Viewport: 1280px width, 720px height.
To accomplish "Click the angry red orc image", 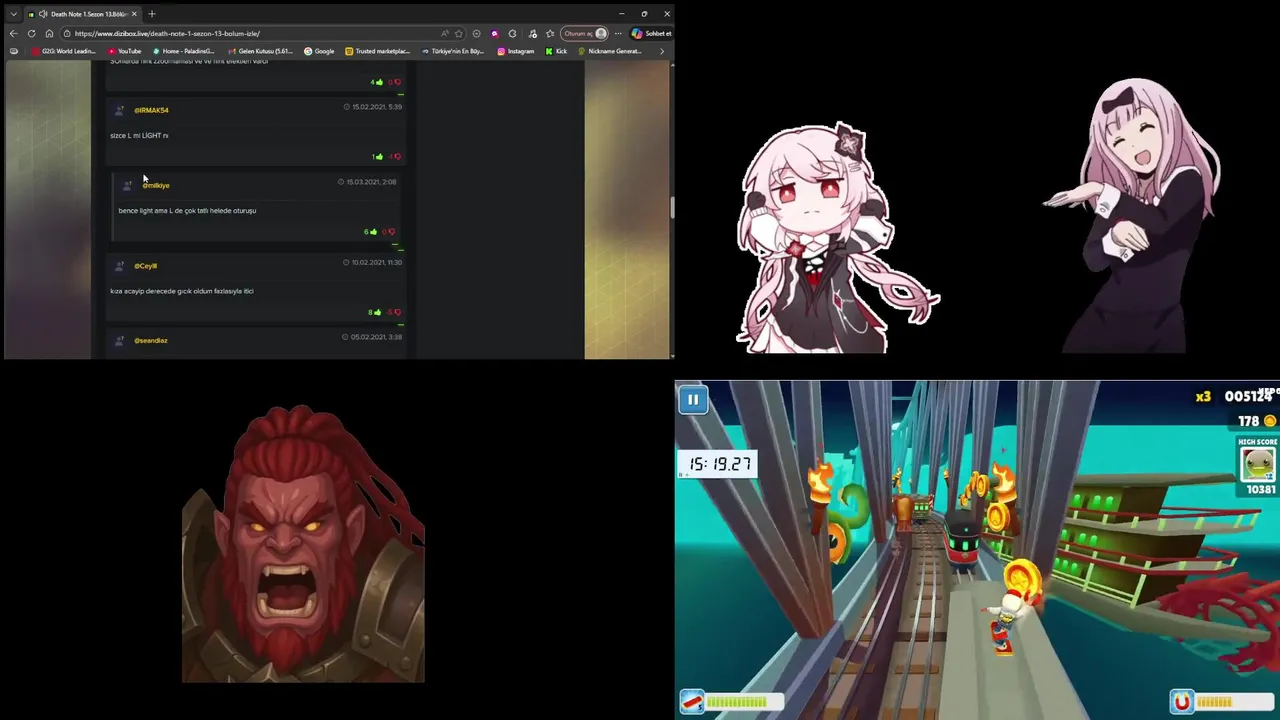I will tap(303, 543).
